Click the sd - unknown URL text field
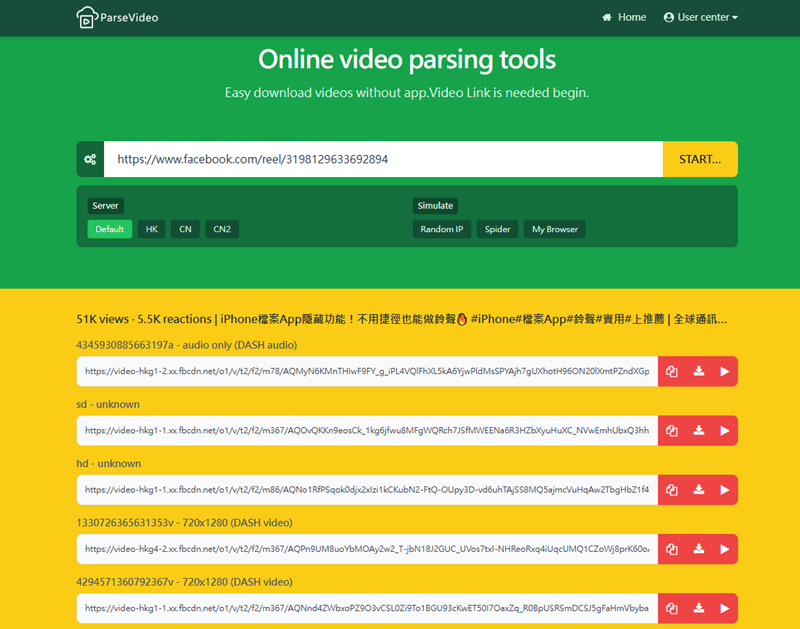This screenshot has height=629, width=800. click(367, 431)
